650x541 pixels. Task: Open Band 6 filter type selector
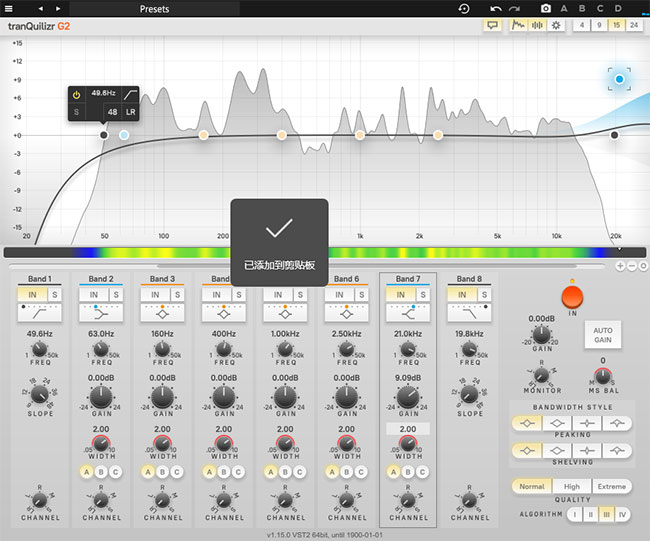[346, 313]
